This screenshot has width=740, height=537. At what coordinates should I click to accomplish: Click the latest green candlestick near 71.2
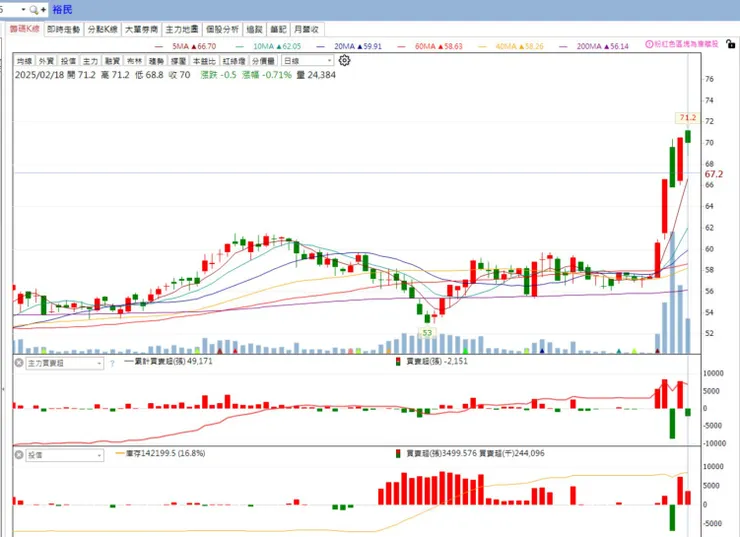688,136
